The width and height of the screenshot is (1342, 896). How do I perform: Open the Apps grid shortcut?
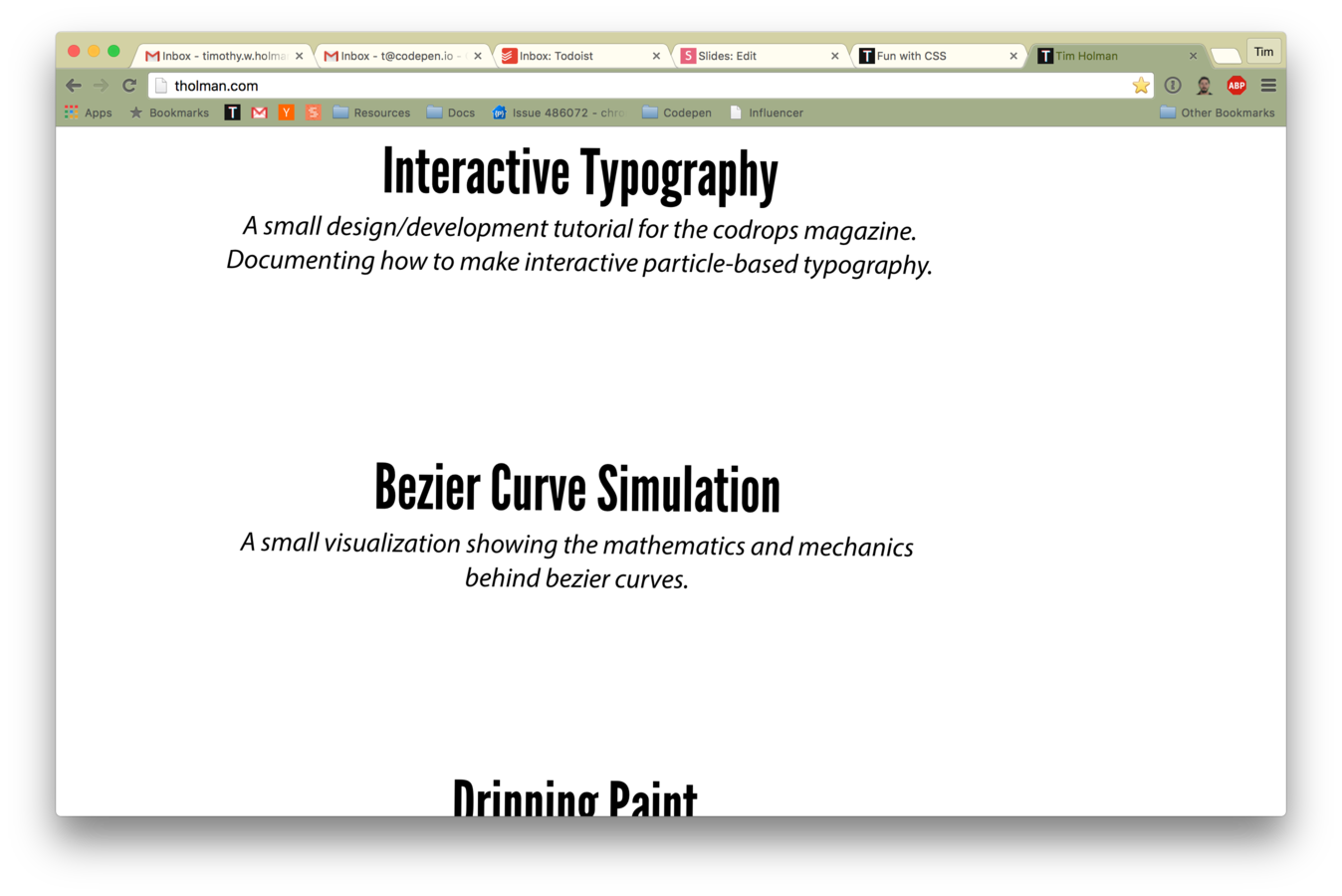tap(89, 112)
